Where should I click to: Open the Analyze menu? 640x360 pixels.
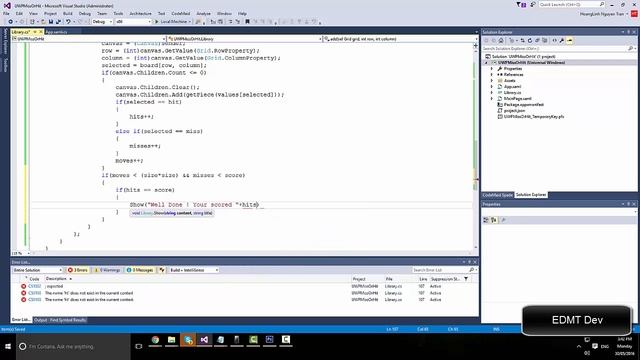203,13
